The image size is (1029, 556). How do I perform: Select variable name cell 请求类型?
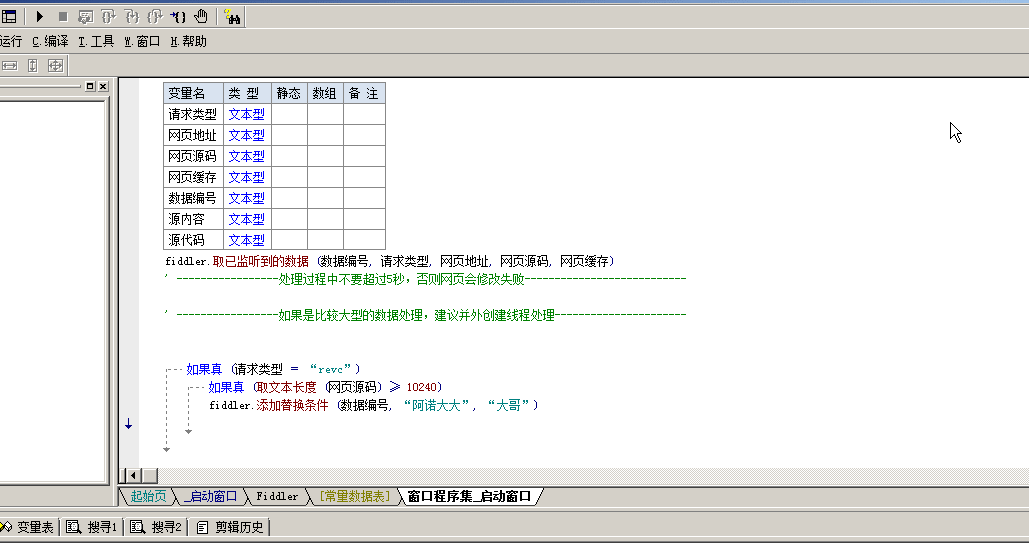point(193,114)
